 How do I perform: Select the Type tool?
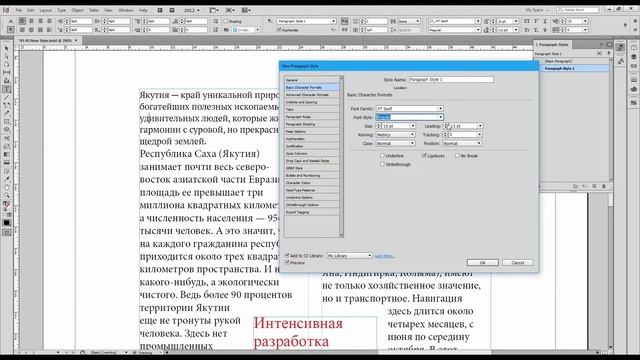pos(7,89)
